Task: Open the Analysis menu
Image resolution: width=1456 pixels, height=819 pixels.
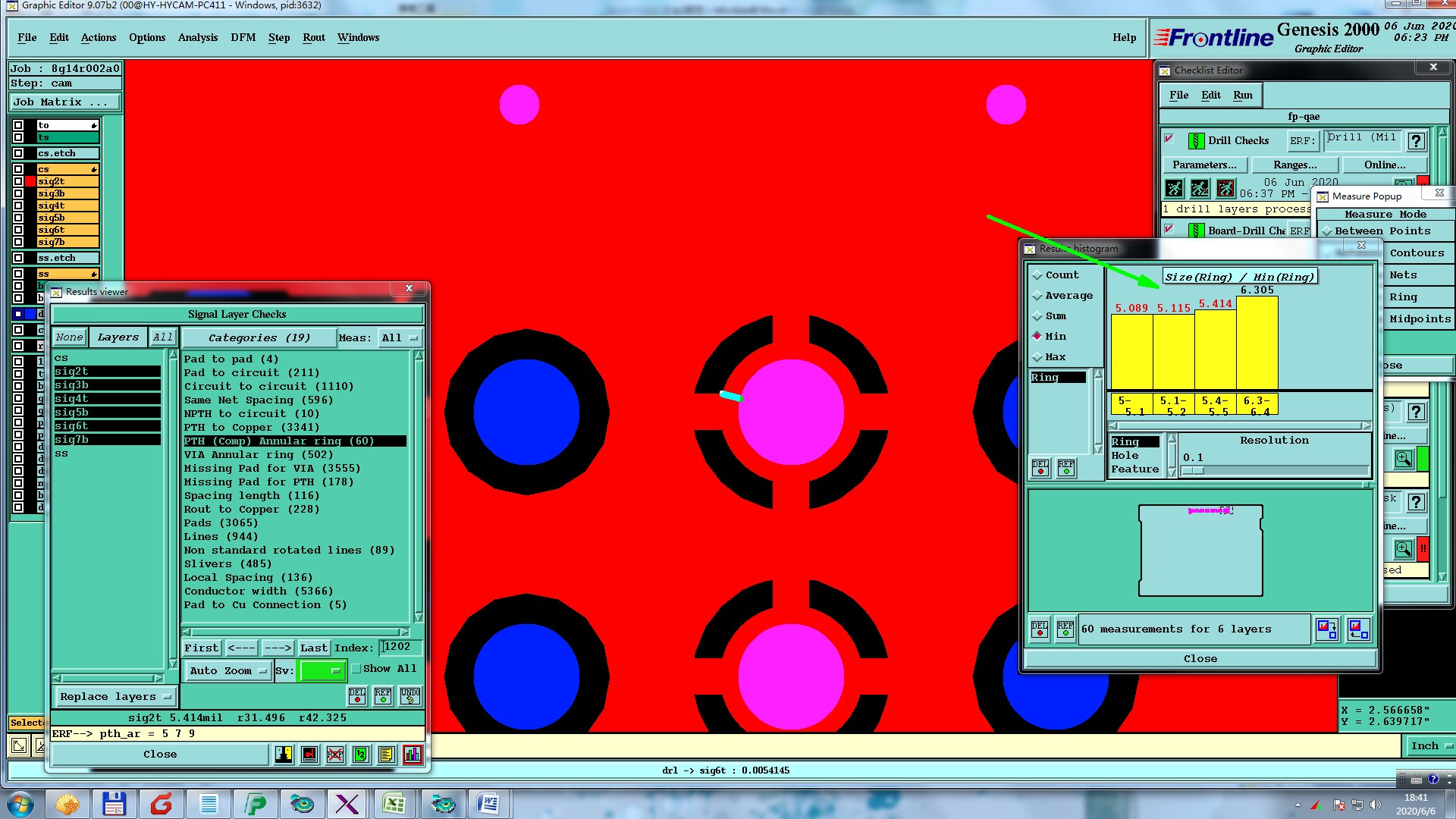Action: pyautogui.click(x=197, y=38)
